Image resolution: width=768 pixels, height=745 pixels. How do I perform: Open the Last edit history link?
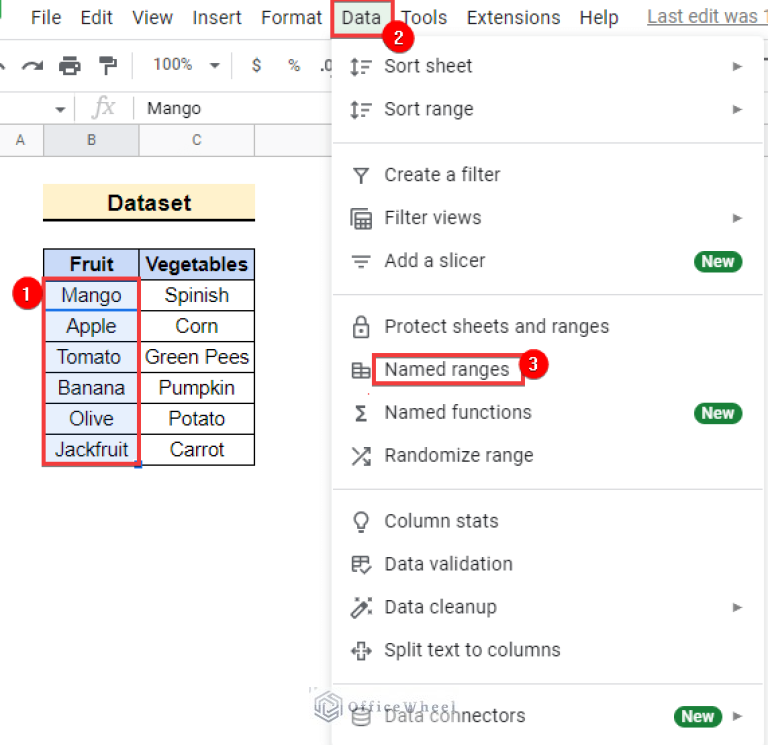[706, 18]
